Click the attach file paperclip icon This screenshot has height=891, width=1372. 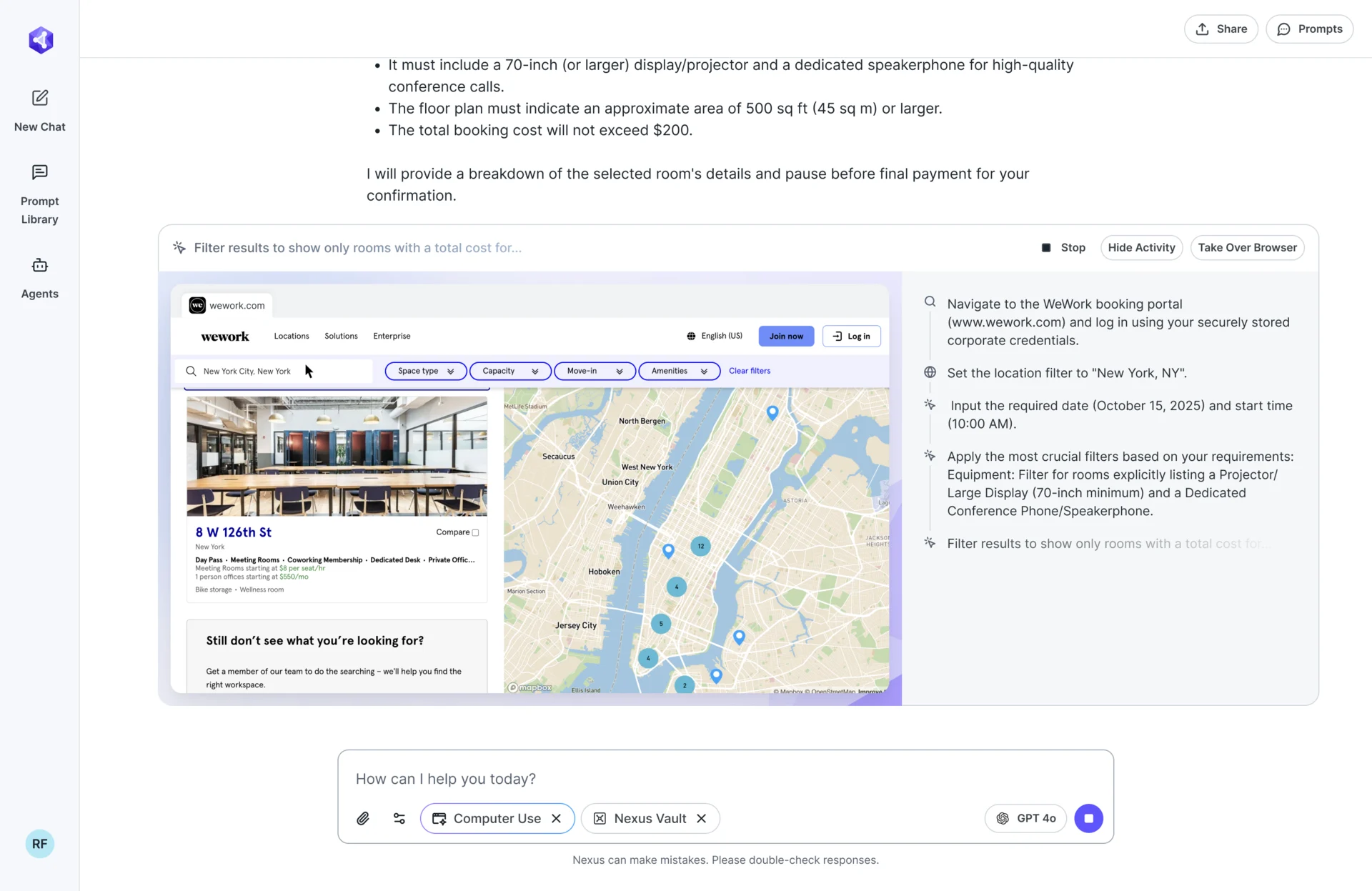coord(363,818)
